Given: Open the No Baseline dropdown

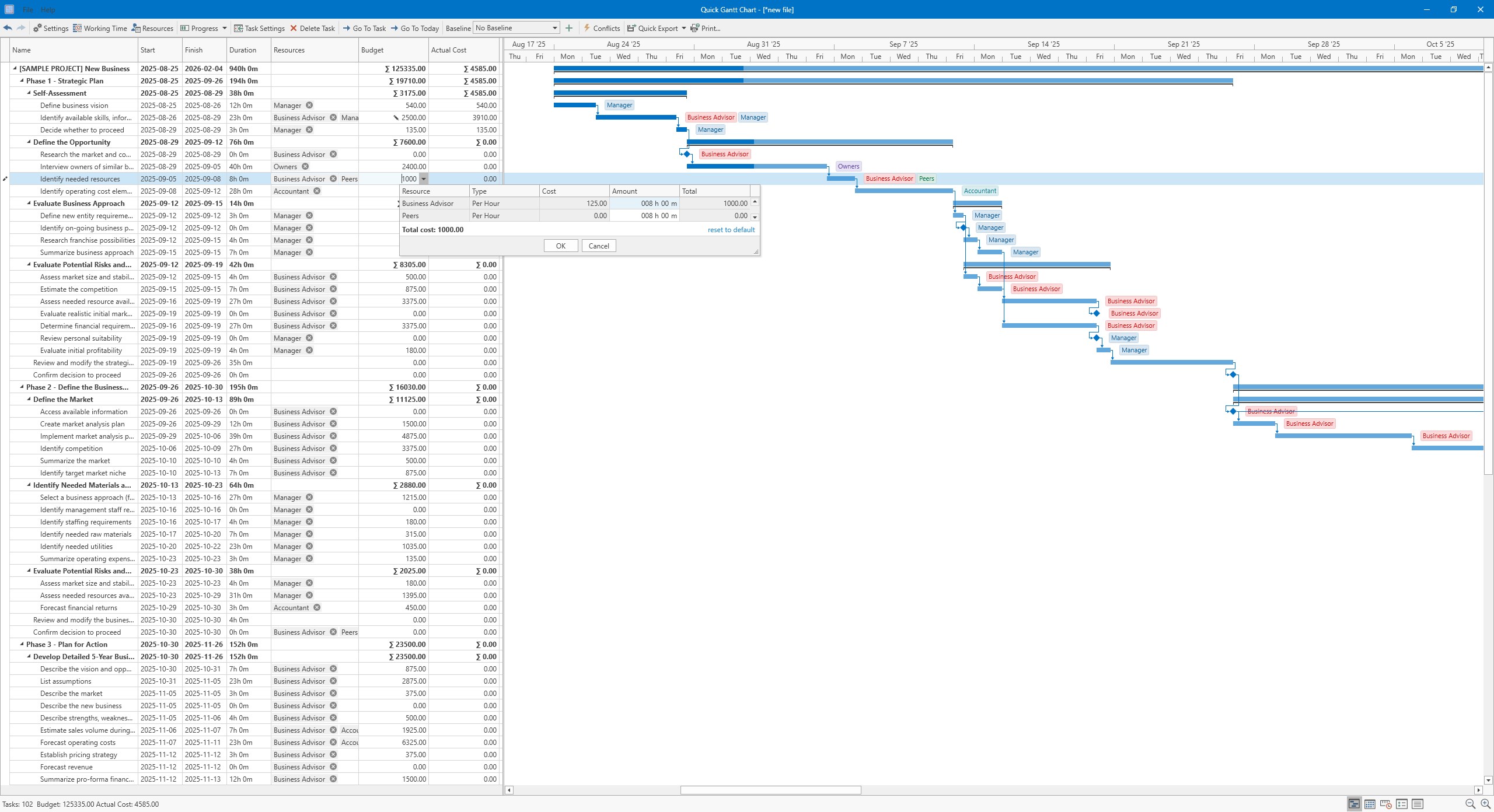Looking at the screenshot, I should (553, 27).
